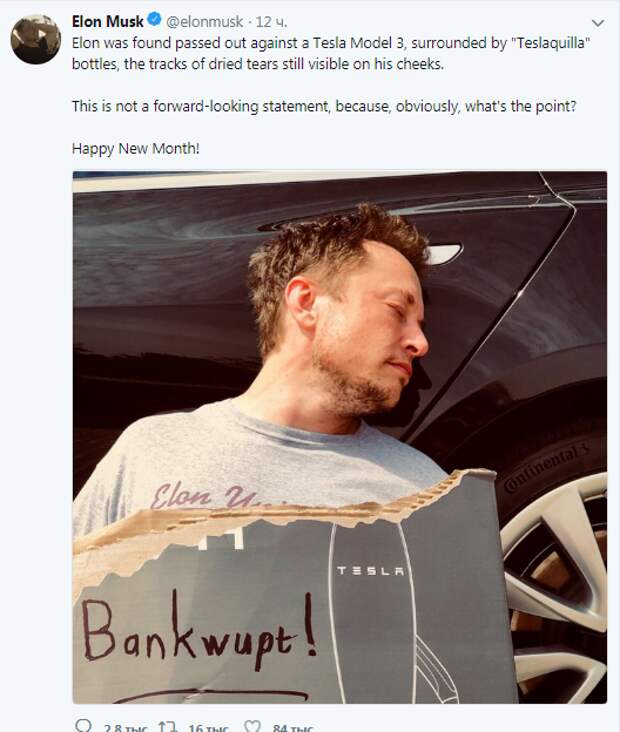
Task: Open the @elonmusk handle link
Action: tap(204, 21)
